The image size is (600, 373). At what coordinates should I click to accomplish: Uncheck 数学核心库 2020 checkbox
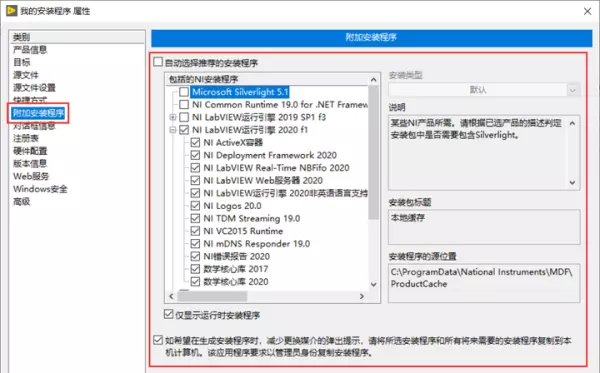click(x=195, y=281)
